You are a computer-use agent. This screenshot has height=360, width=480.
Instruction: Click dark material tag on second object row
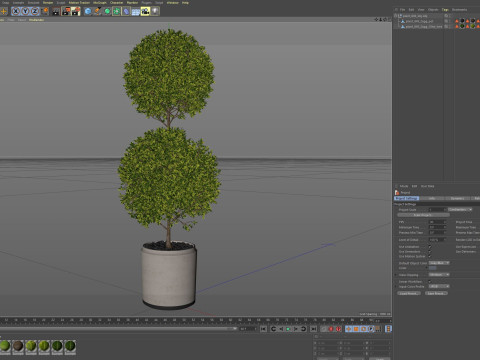pyautogui.click(x=462, y=21)
